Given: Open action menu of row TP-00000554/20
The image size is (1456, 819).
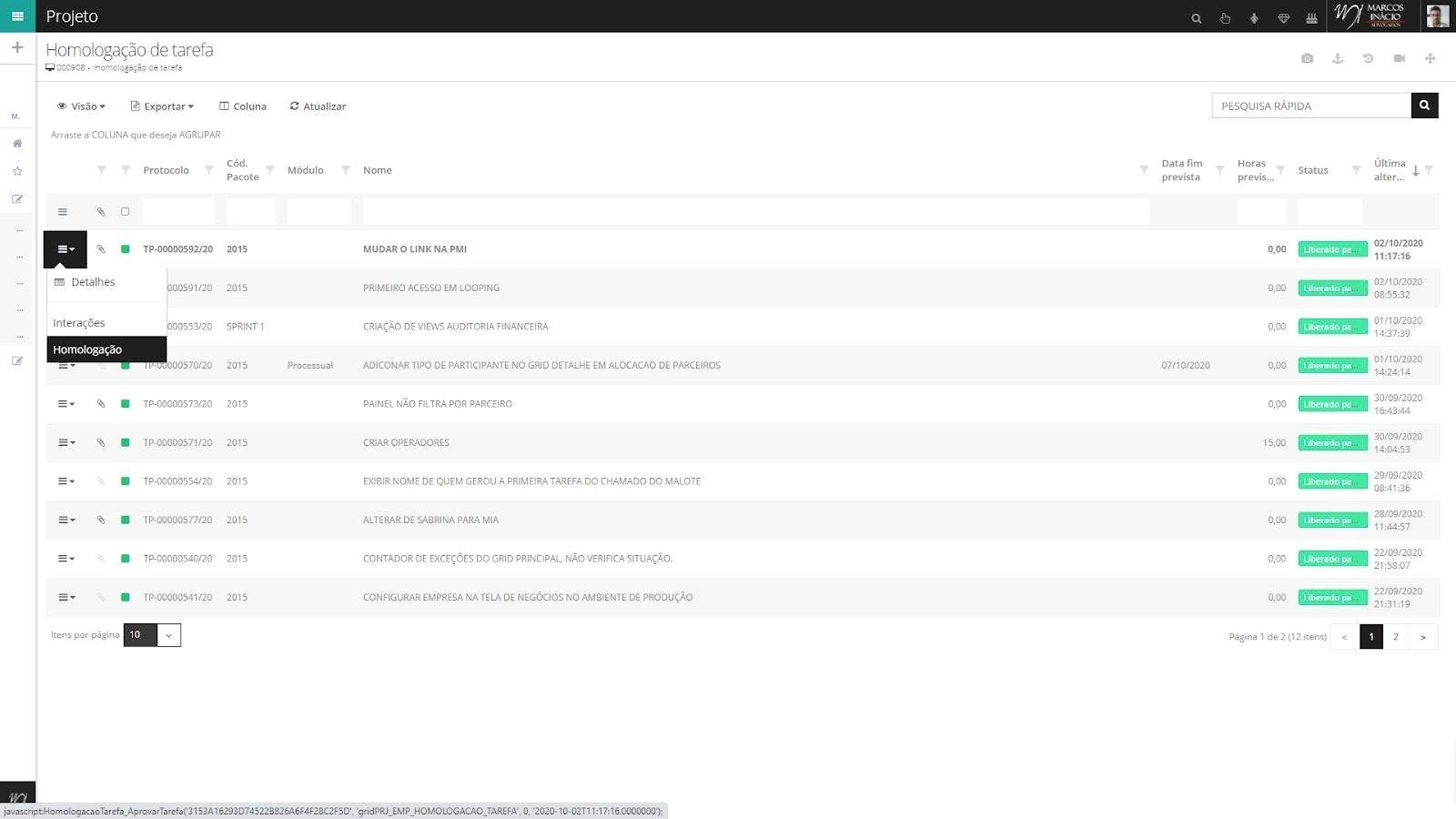Looking at the screenshot, I should click(x=66, y=481).
